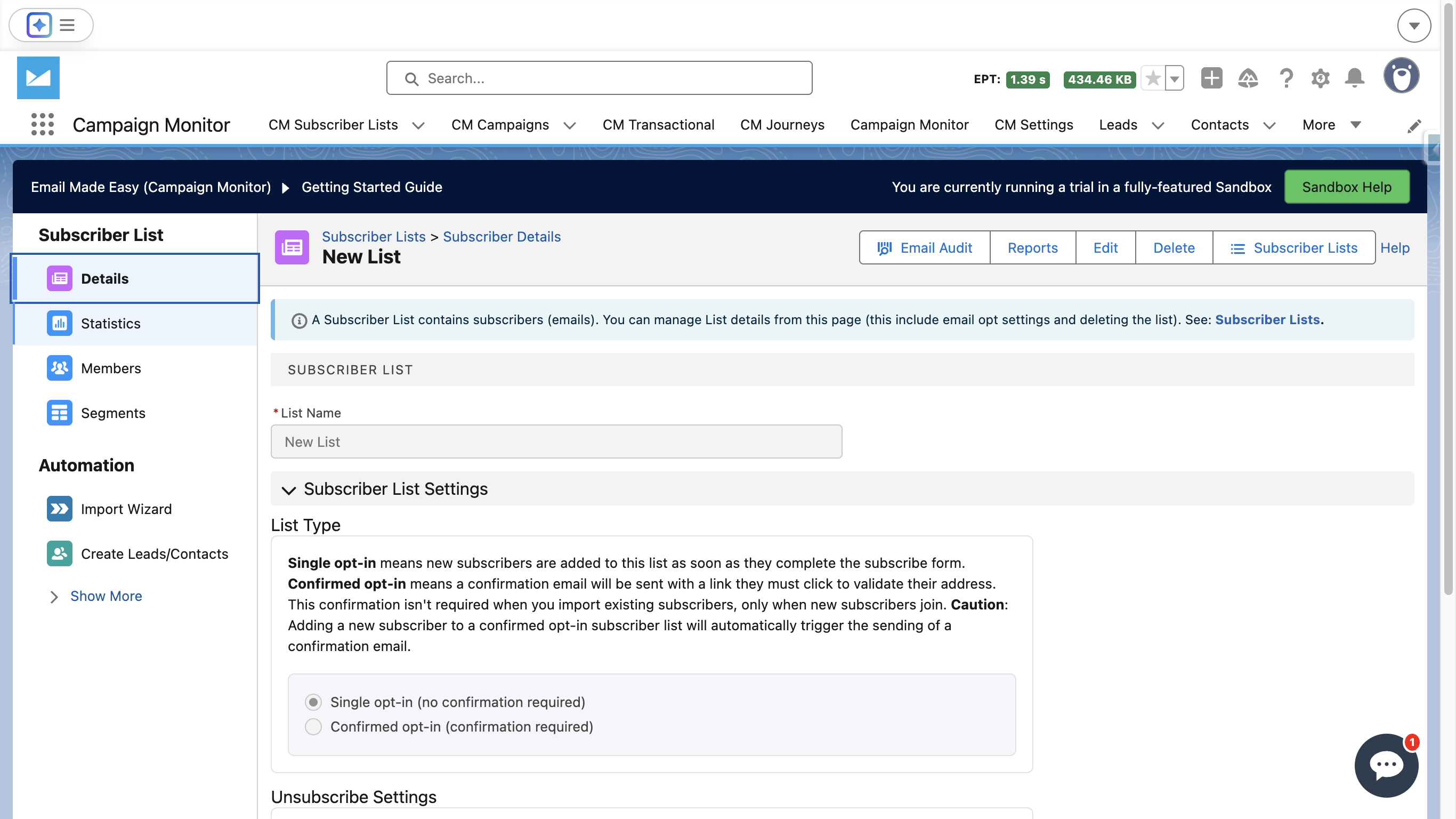Open the CM Transactional tab
The width and height of the screenshot is (1456, 819).
click(658, 124)
